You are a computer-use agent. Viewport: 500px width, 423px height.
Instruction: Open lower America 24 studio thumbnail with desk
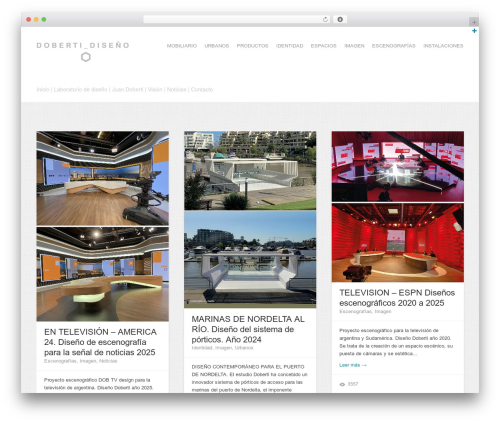point(103,274)
